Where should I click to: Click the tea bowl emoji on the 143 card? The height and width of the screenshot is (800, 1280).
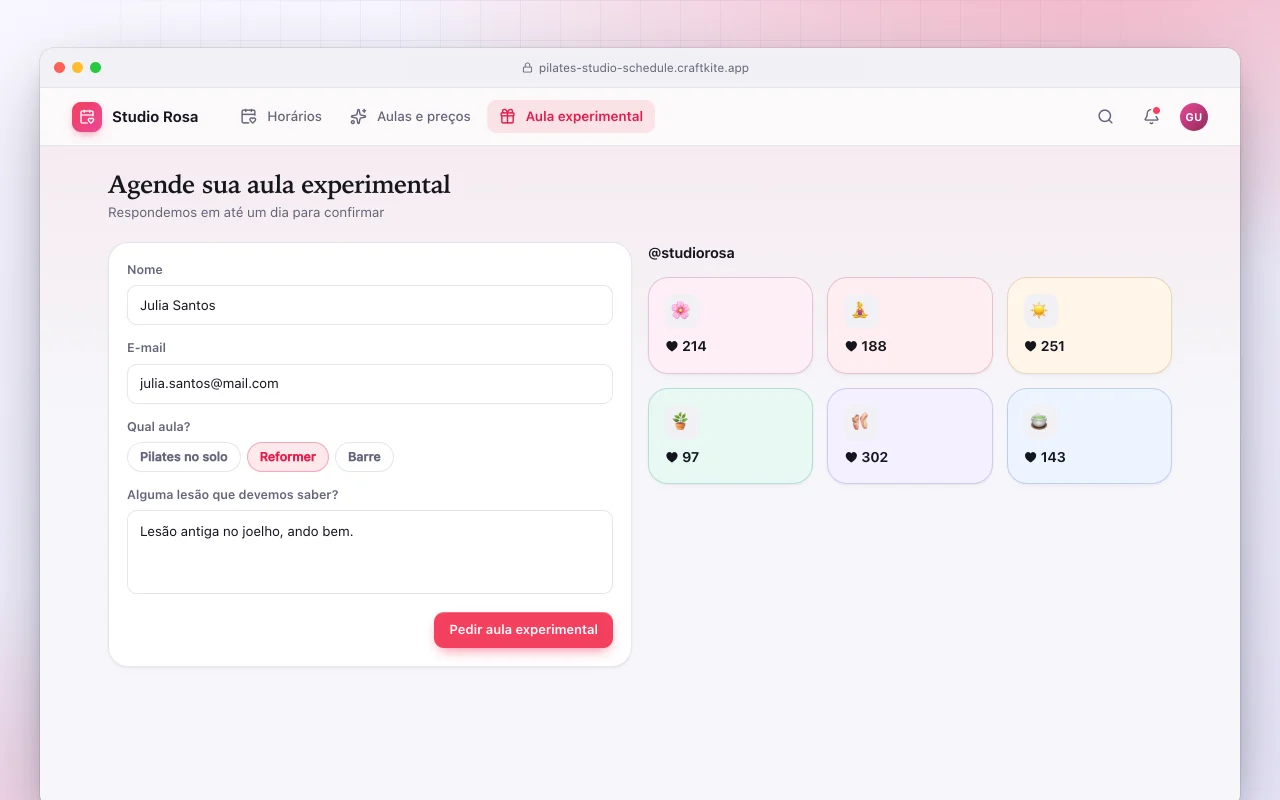pos(1040,421)
